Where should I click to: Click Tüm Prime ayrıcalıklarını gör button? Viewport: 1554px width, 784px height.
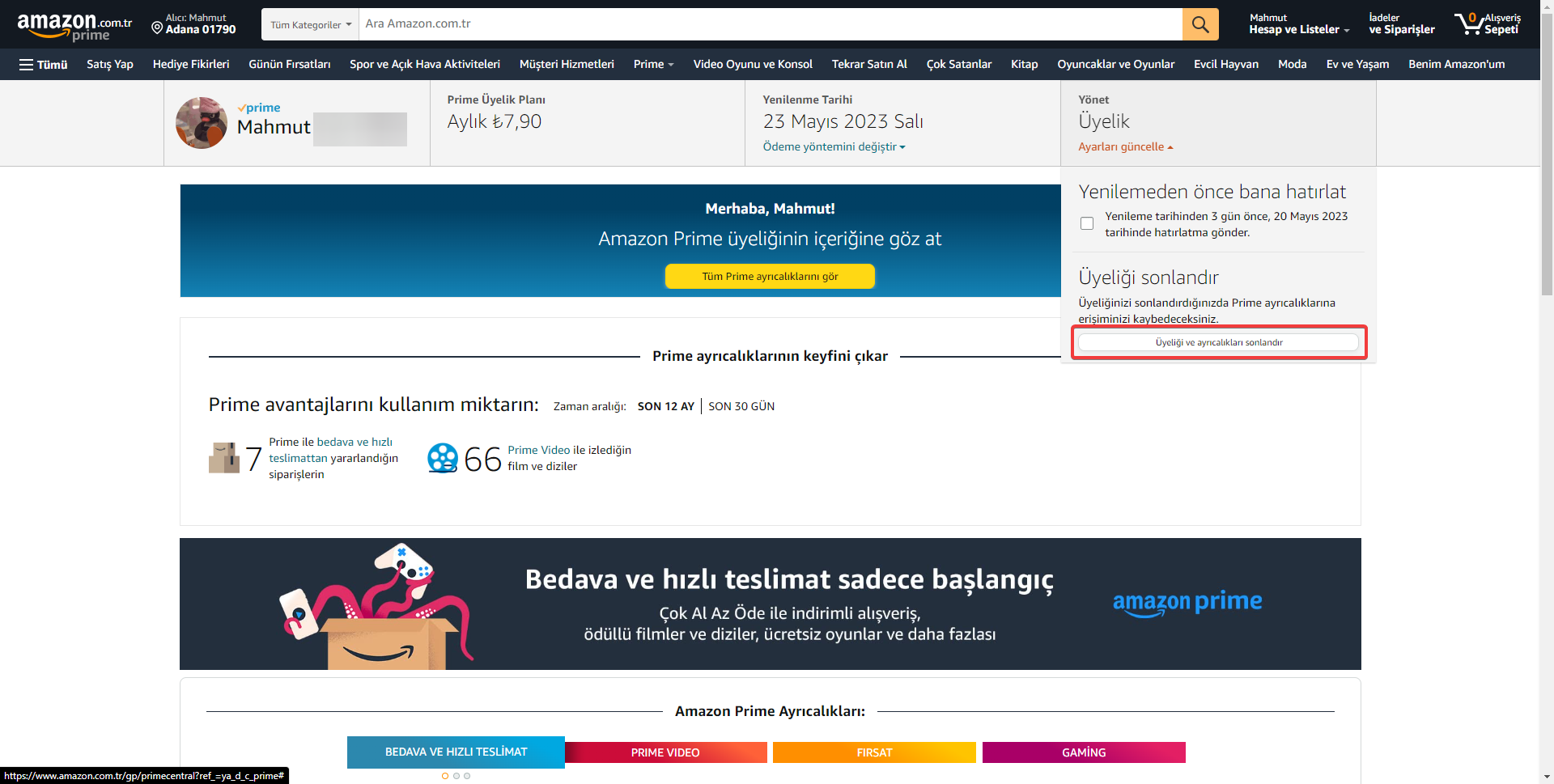(x=770, y=276)
